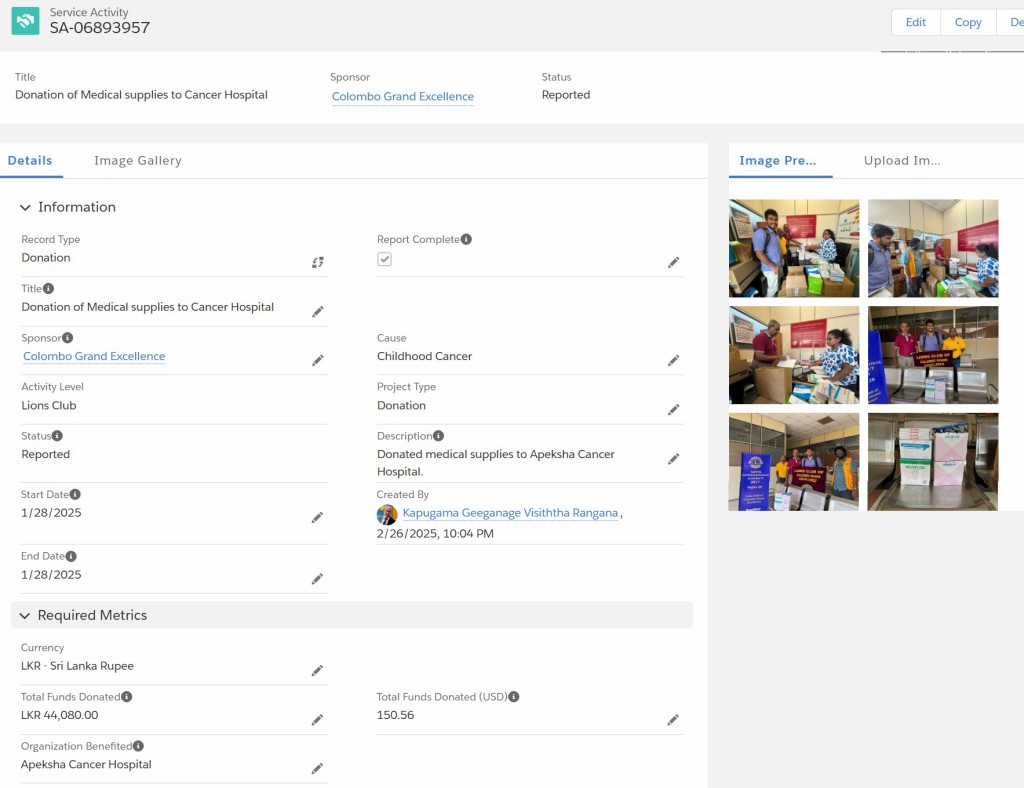Click the Copy button
The width and height of the screenshot is (1024, 788).
(968, 22)
